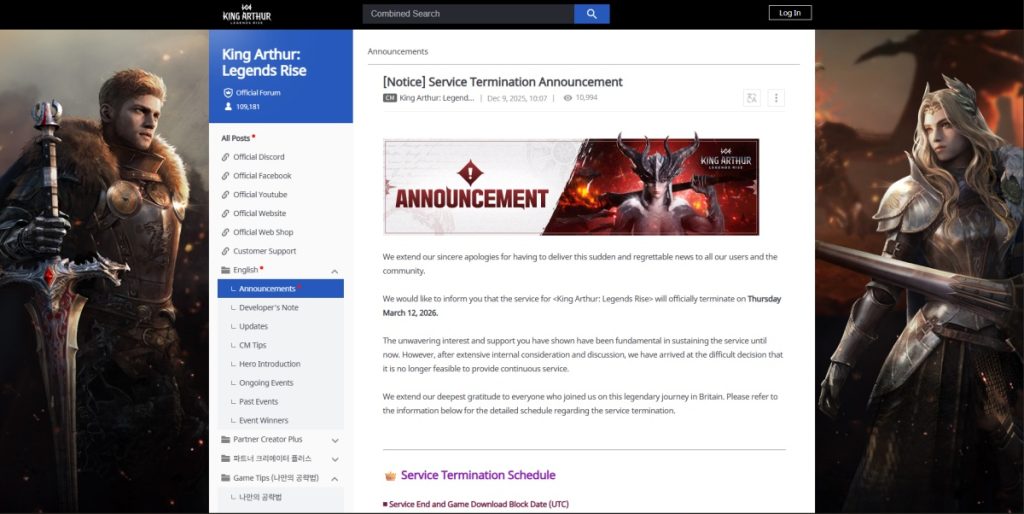Image resolution: width=1024 pixels, height=514 pixels.
Task: Click the Announcement banner image
Action: point(571,187)
